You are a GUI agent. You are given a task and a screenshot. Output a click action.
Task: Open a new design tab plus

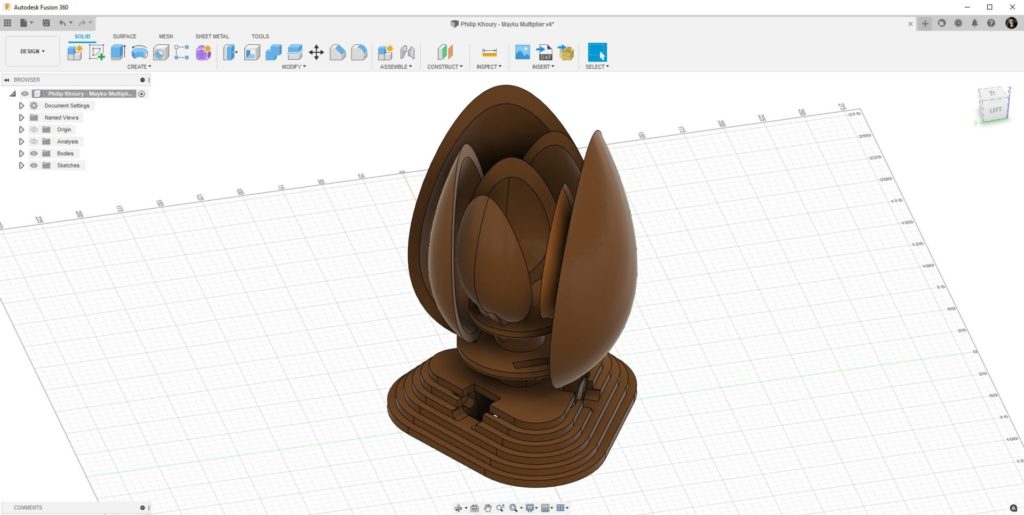pyautogui.click(x=925, y=23)
